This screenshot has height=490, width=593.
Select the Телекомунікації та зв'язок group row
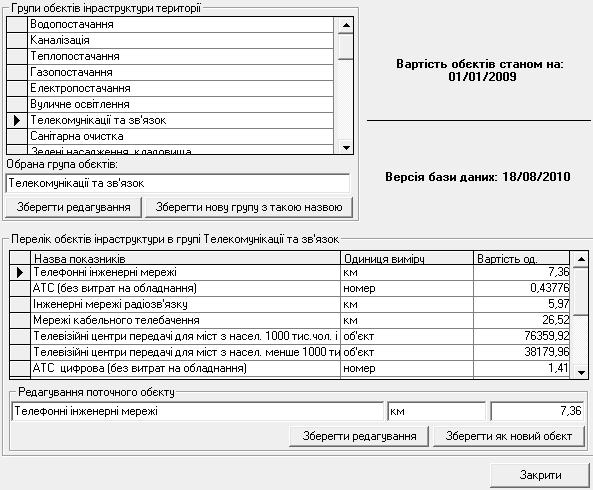click(x=181, y=120)
